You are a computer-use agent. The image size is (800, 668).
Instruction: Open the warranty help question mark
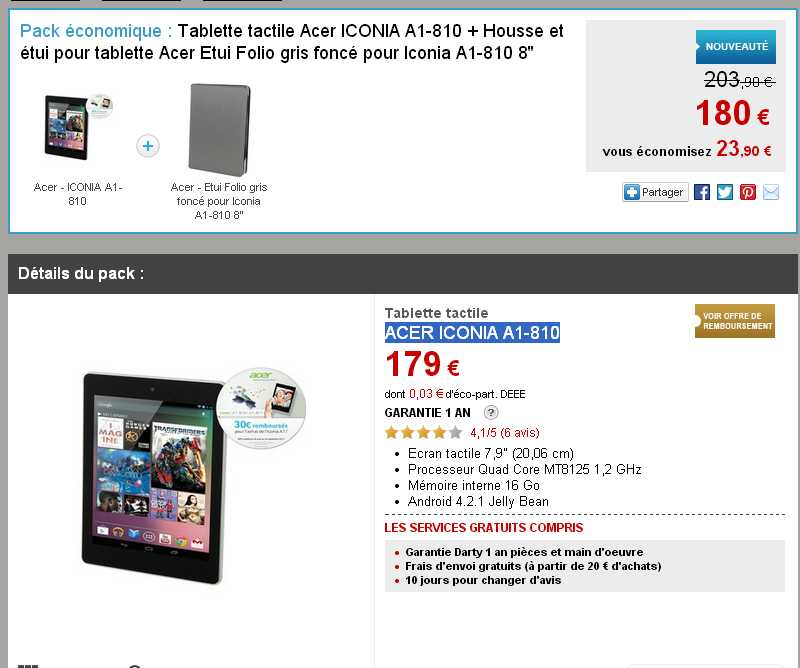[490, 412]
